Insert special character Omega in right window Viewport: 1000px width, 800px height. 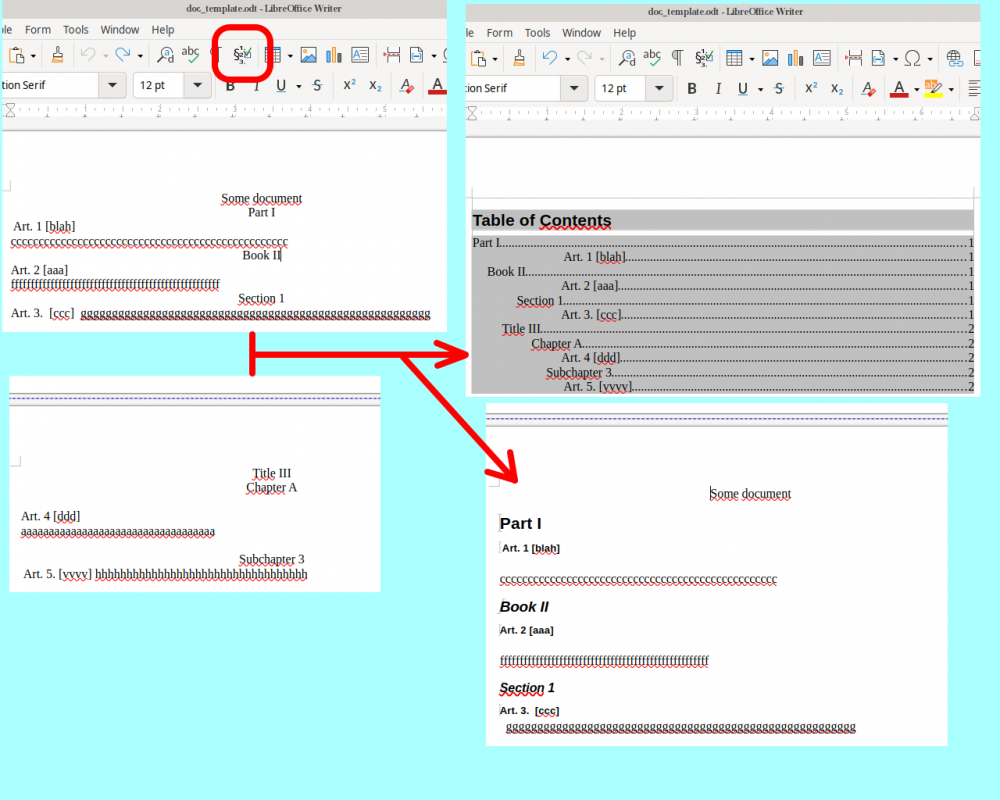tap(913, 59)
